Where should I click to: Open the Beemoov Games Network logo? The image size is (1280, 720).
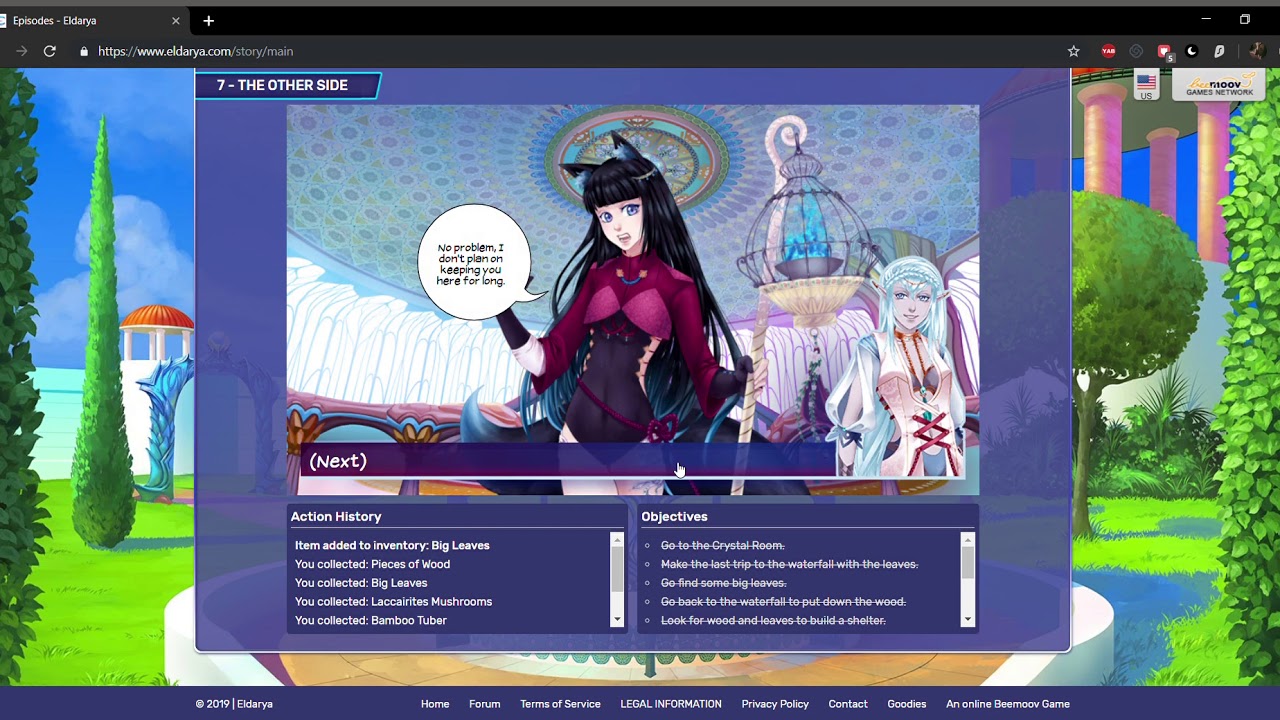[1219, 86]
